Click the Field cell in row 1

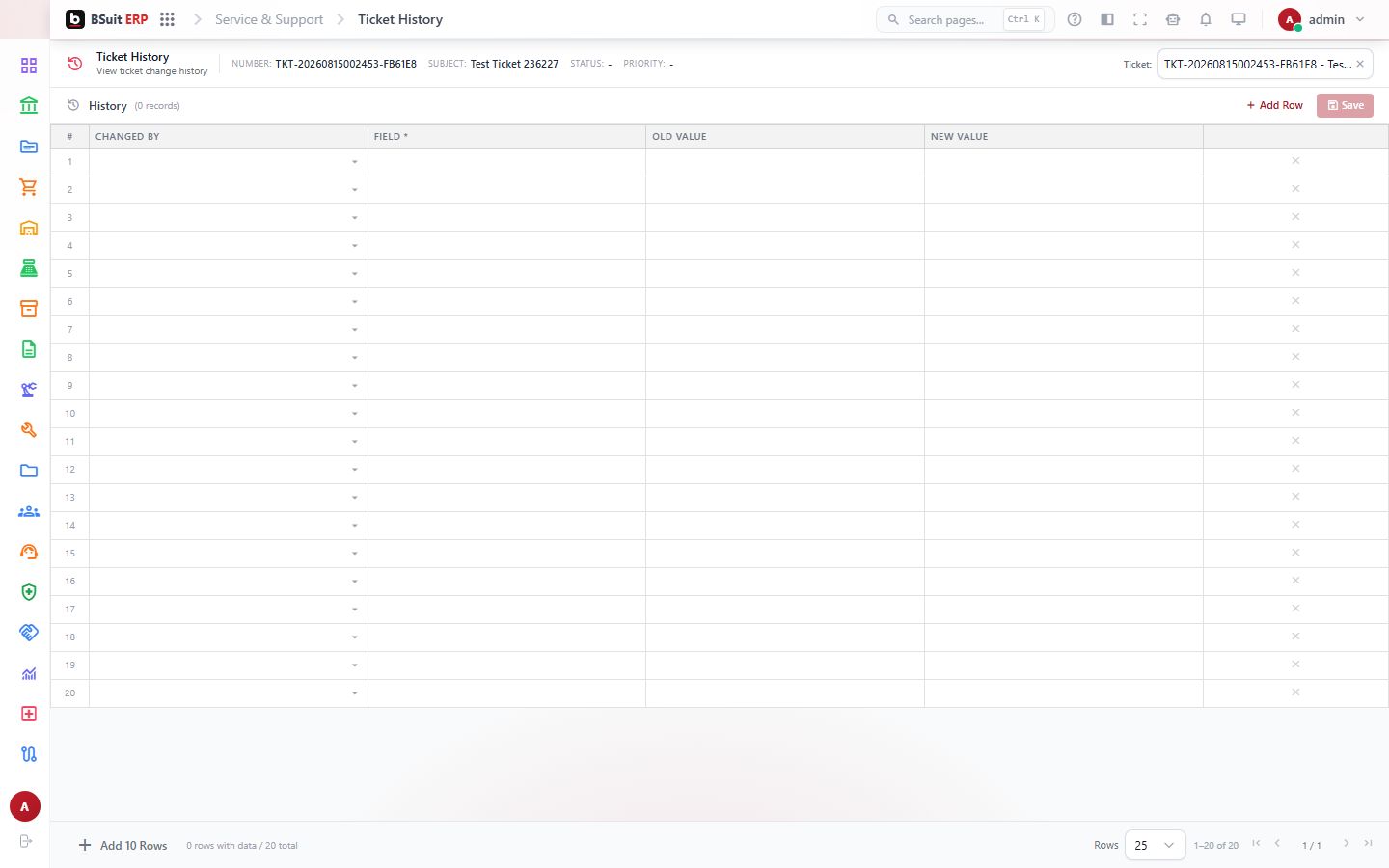[506, 162]
